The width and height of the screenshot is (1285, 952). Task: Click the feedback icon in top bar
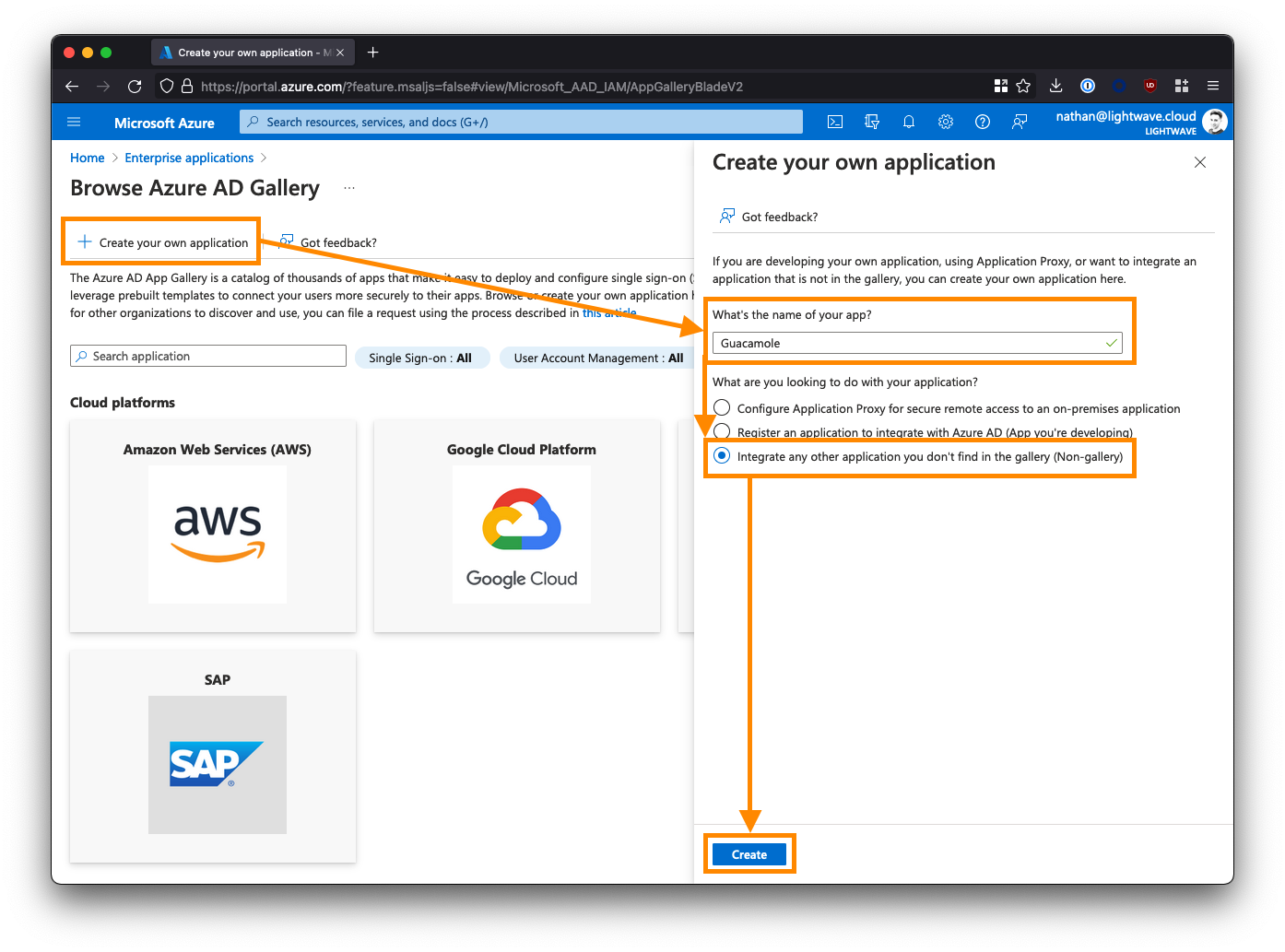click(x=1020, y=122)
